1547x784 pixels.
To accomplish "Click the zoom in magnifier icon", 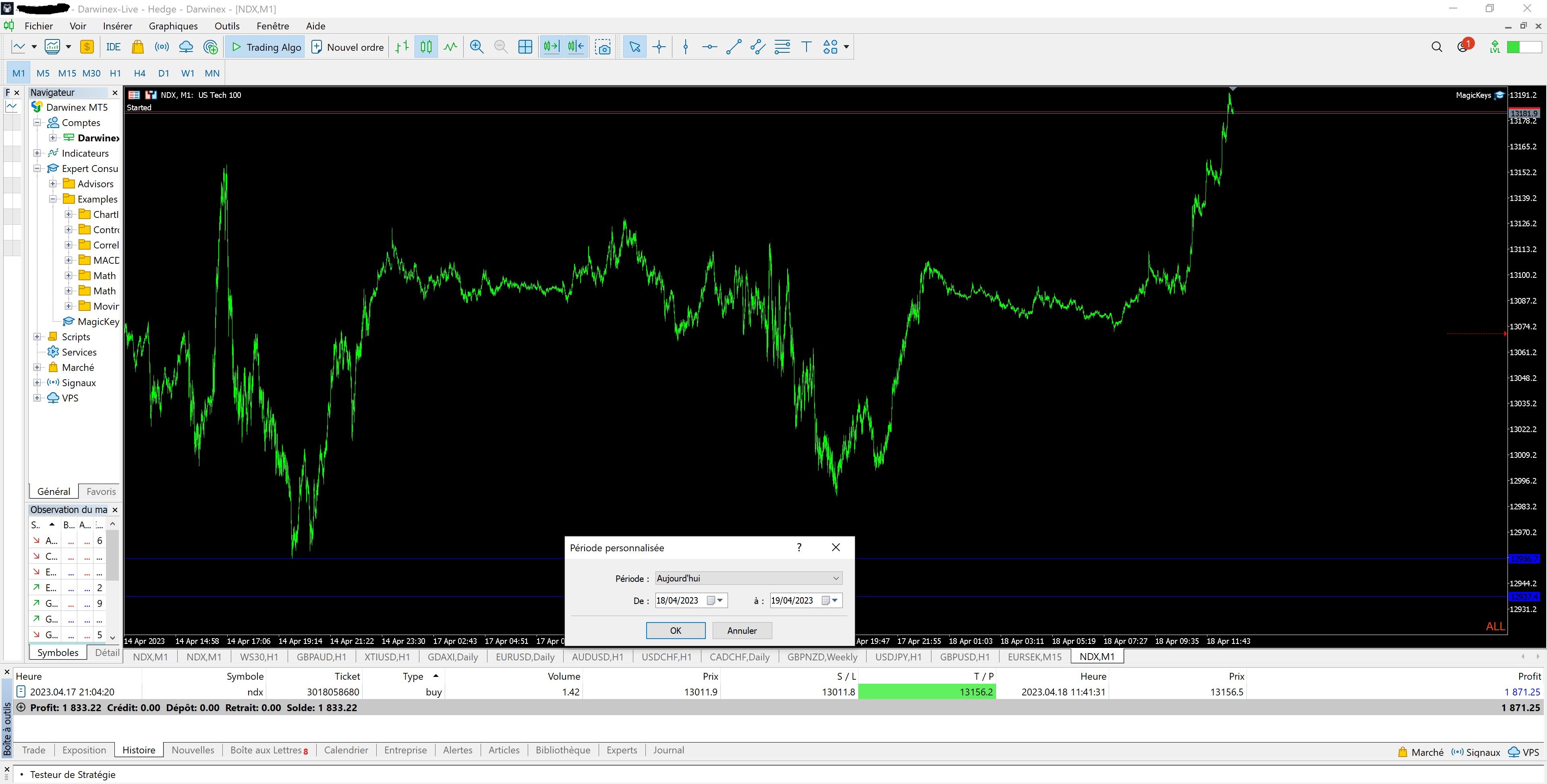I will pyautogui.click(x=477, y=47).
